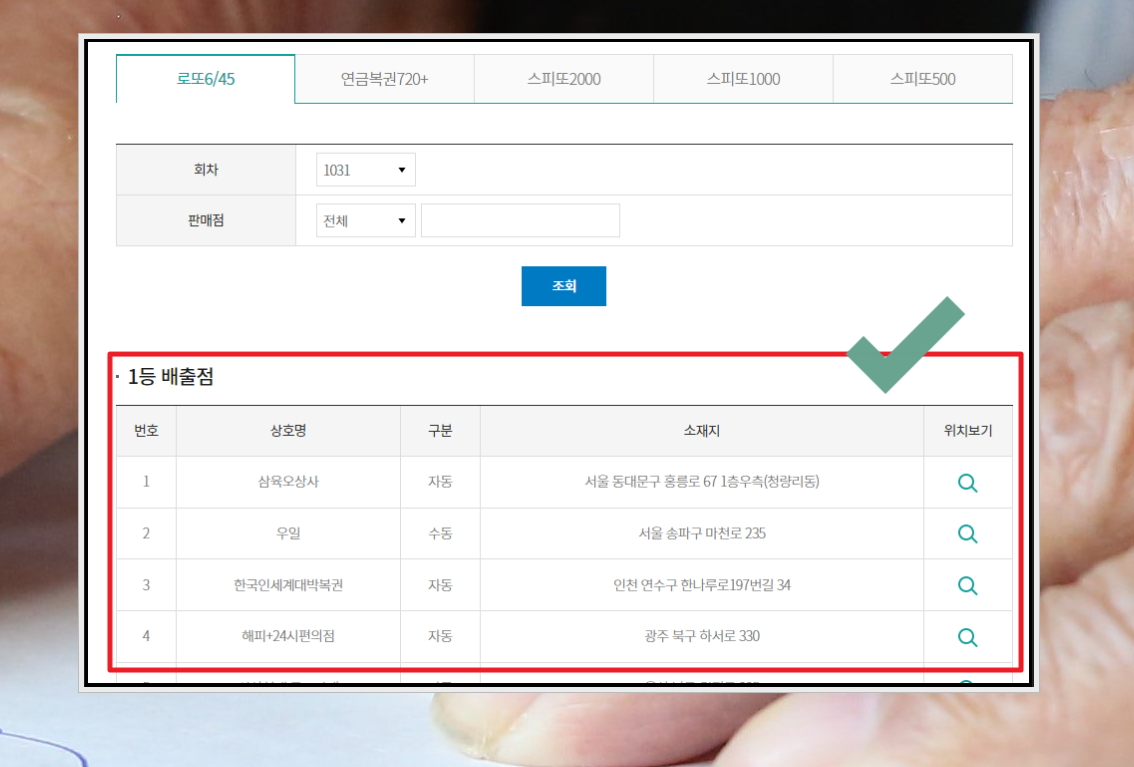Viewport: 1134px width, 767px height.
Task: Click the 상호명 column header
Action: 288,431
